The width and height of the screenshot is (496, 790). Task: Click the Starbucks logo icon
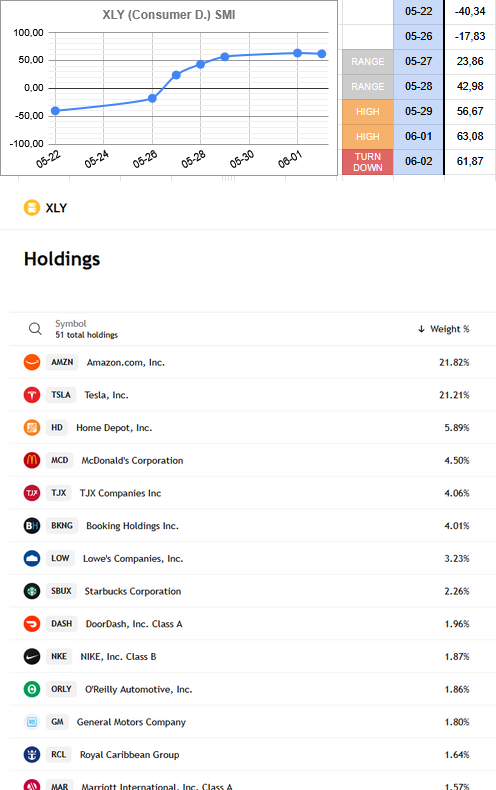32,591
